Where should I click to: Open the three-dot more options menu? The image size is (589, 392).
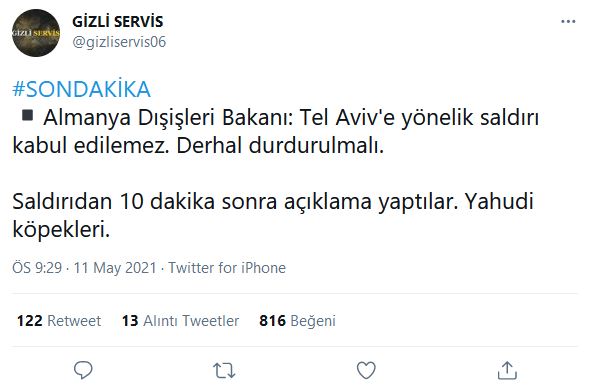pyautogui.click(x=568, y=21)
